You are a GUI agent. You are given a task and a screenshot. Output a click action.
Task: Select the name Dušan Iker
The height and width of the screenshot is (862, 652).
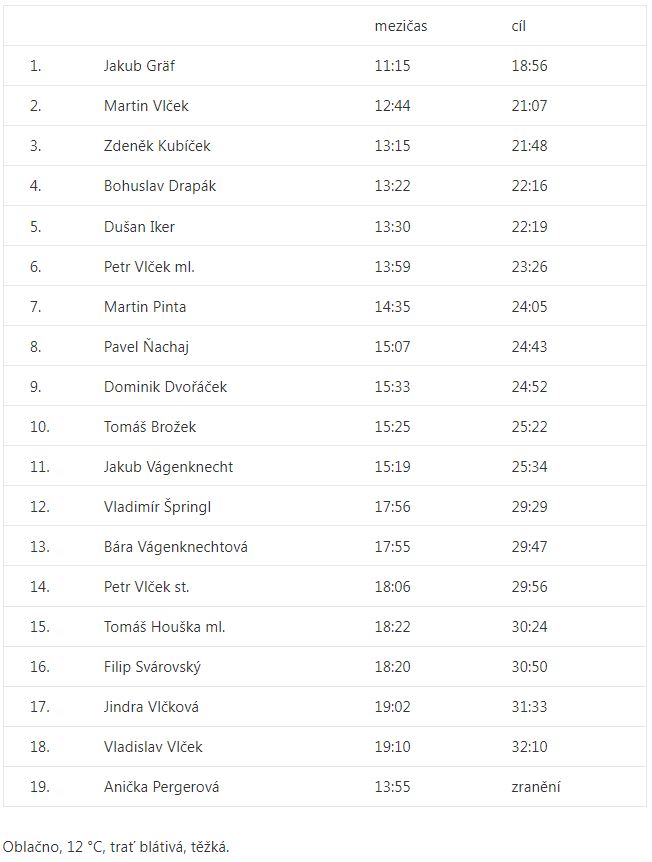pos(139,226)
